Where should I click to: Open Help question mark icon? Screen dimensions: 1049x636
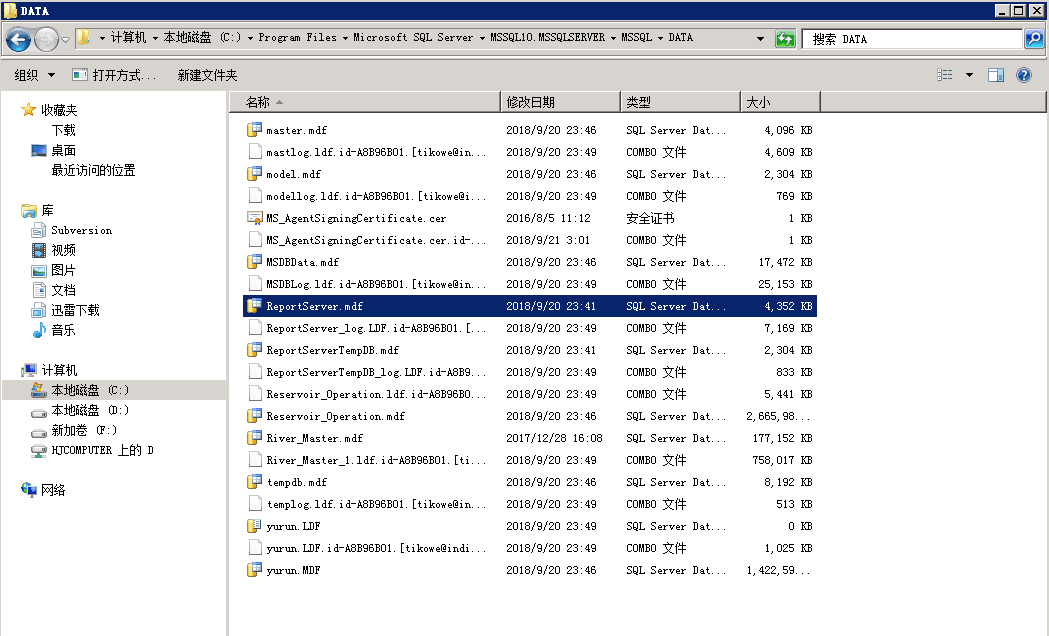[1024, 75]
